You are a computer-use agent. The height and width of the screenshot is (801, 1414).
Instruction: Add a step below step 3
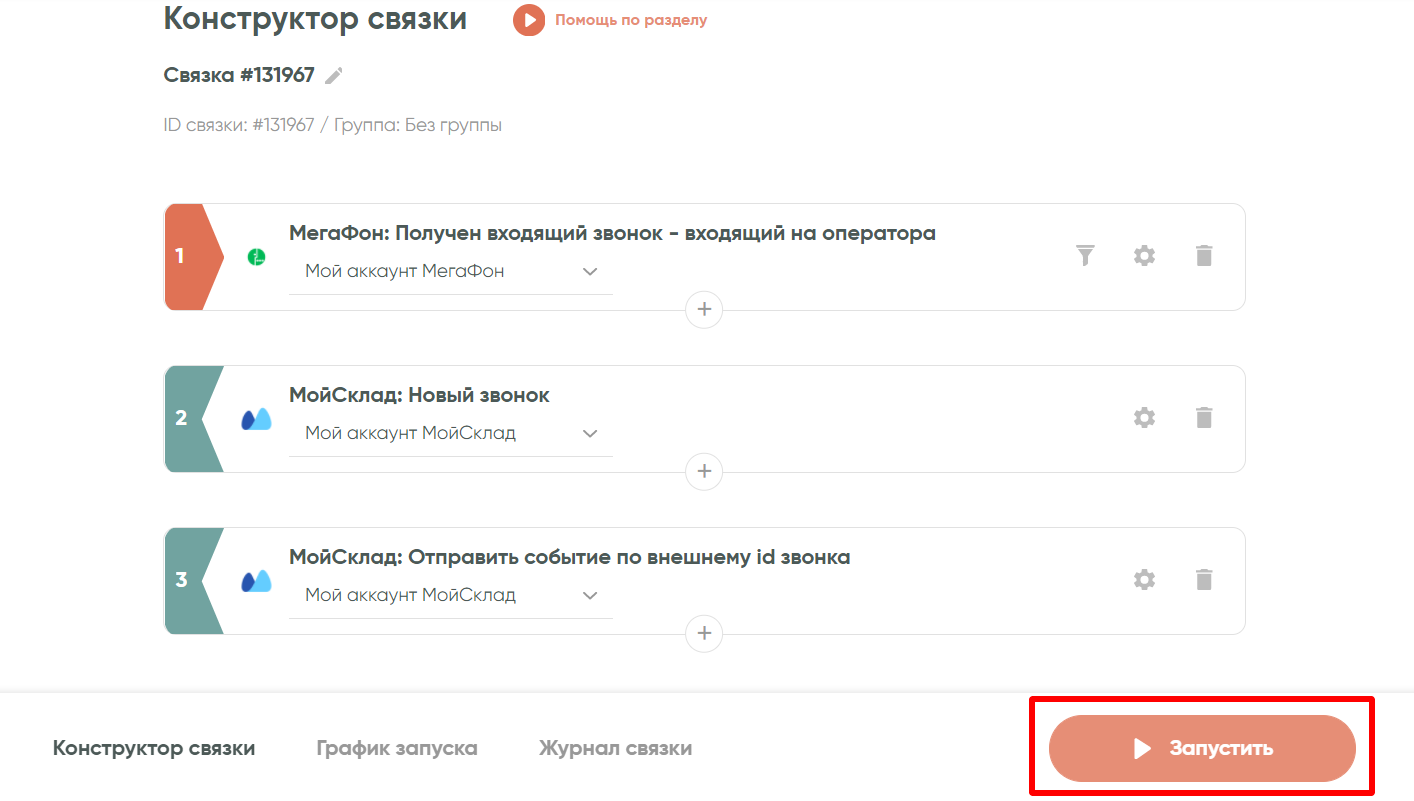click(x=704, y=633)
